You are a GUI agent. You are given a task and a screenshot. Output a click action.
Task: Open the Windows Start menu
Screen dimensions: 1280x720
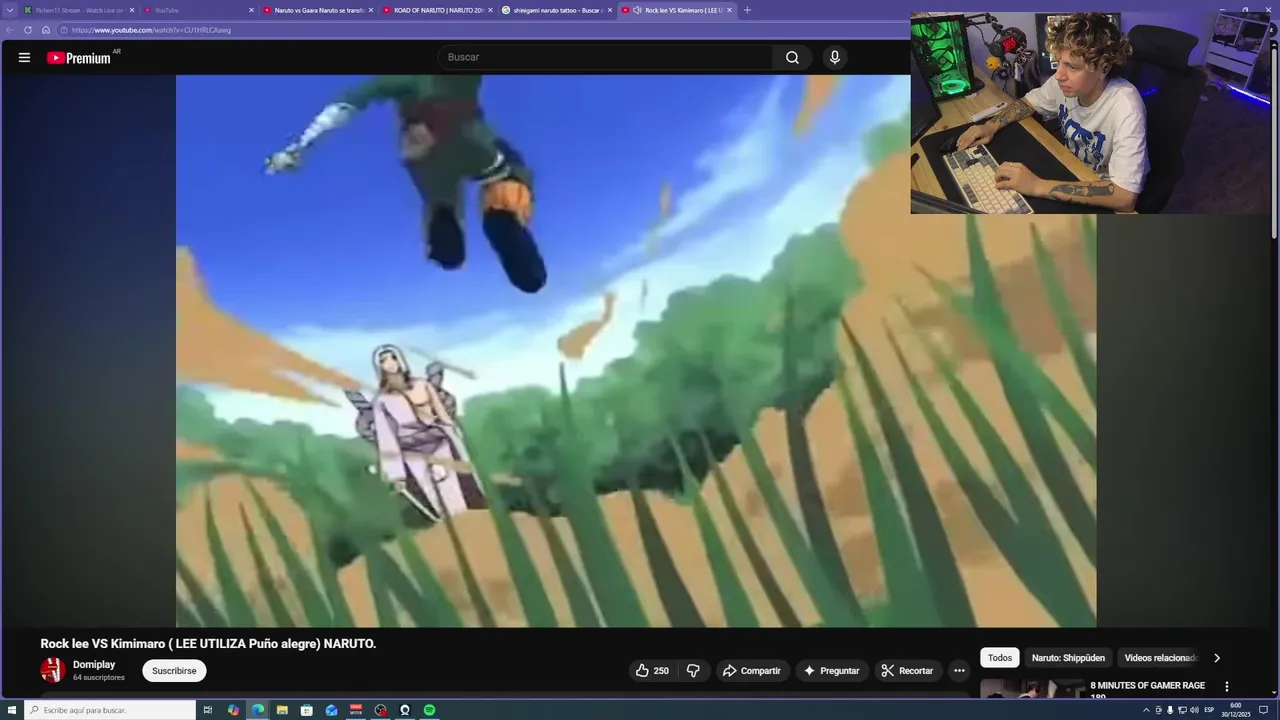click(11, 710)
